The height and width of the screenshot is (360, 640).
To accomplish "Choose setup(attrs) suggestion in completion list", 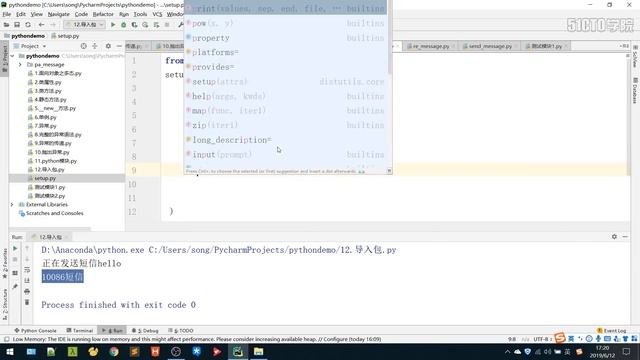I will [x=286, y=82].
